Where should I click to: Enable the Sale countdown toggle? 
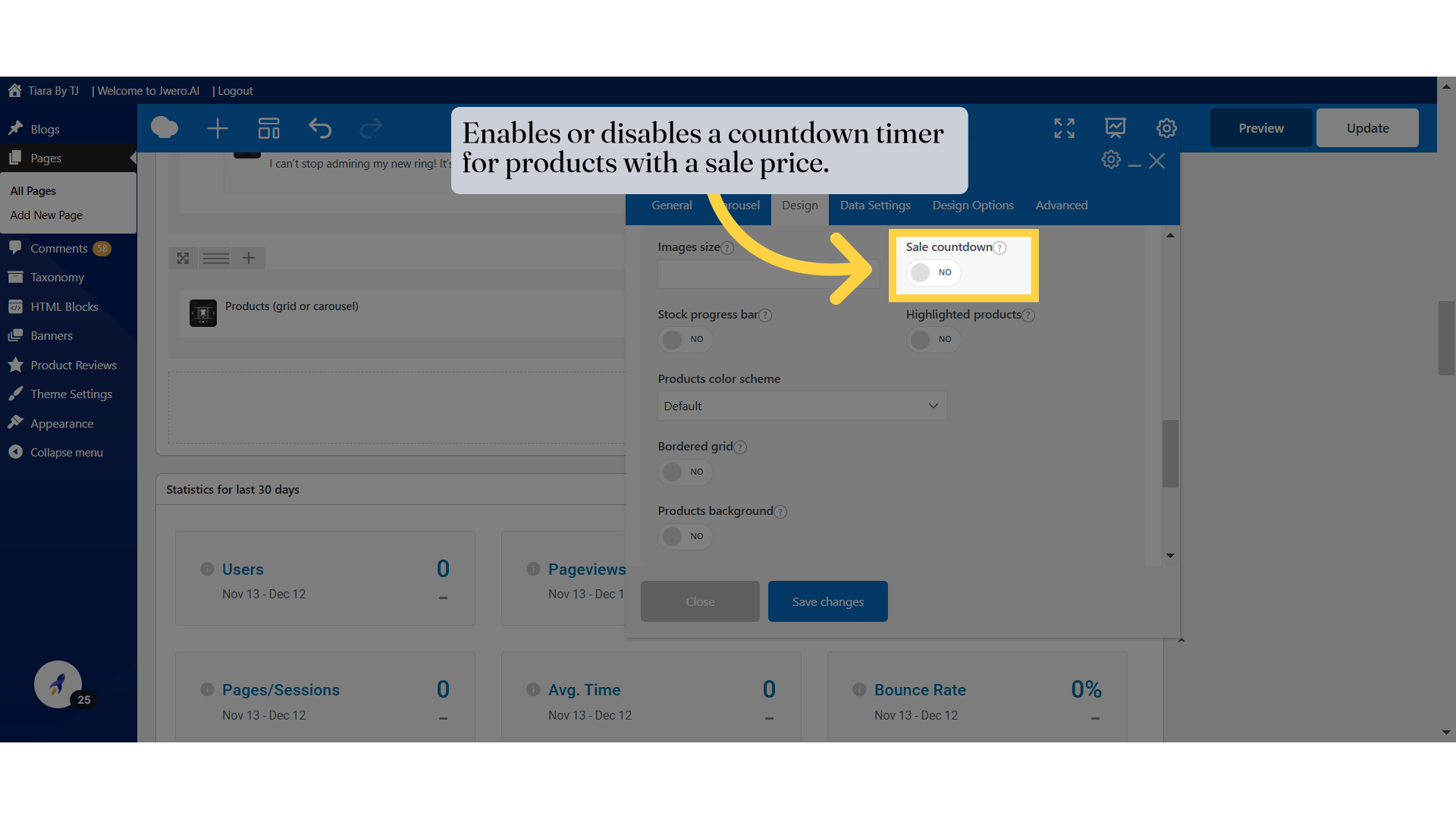(x=933, y=272)
